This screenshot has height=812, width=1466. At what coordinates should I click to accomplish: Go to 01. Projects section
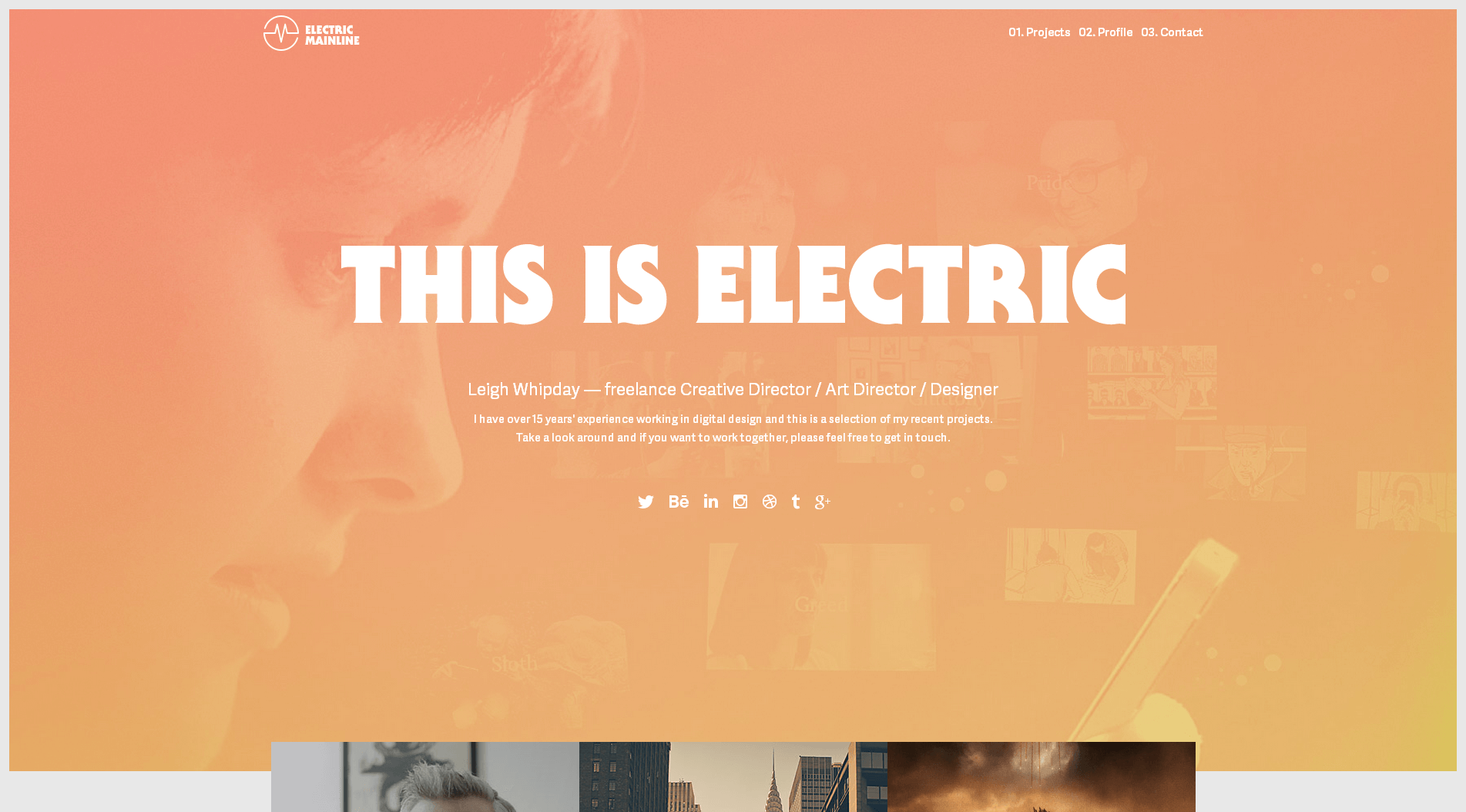[x=1039, y=32]
